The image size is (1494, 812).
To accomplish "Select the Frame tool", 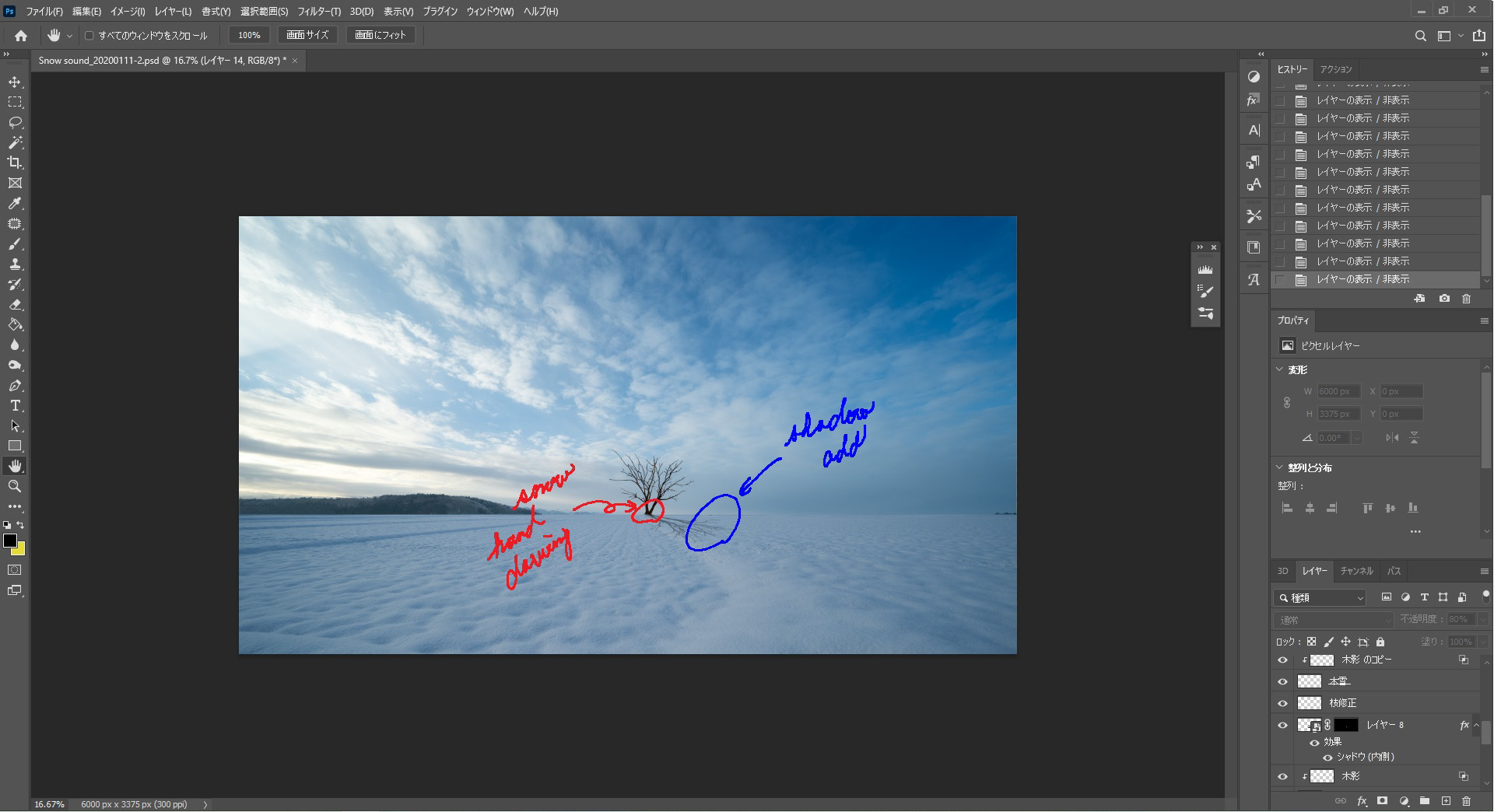I will 15,184.
